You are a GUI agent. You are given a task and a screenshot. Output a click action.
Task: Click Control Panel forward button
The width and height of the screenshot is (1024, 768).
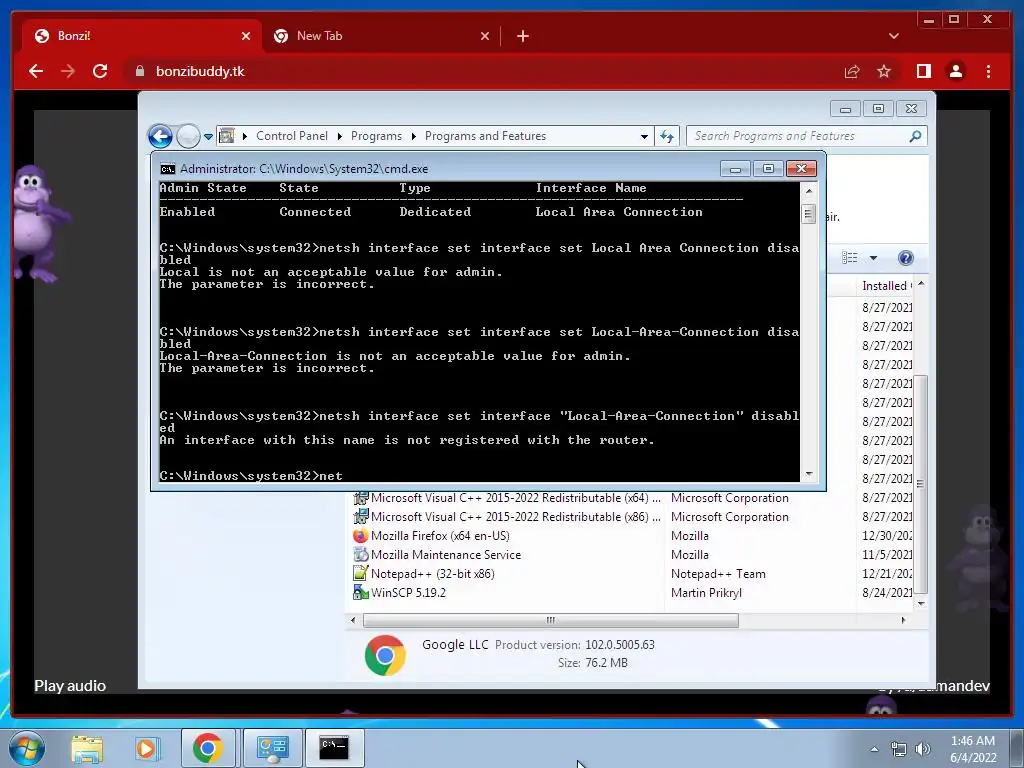[188, 136]
